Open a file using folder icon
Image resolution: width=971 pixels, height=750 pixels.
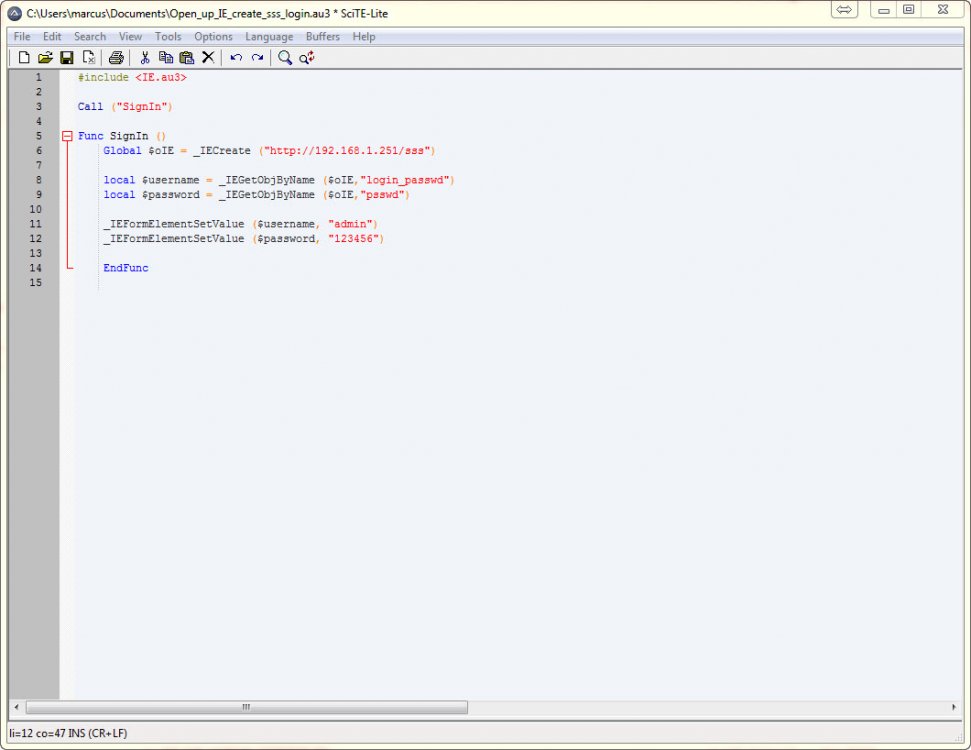pos(45,58)
